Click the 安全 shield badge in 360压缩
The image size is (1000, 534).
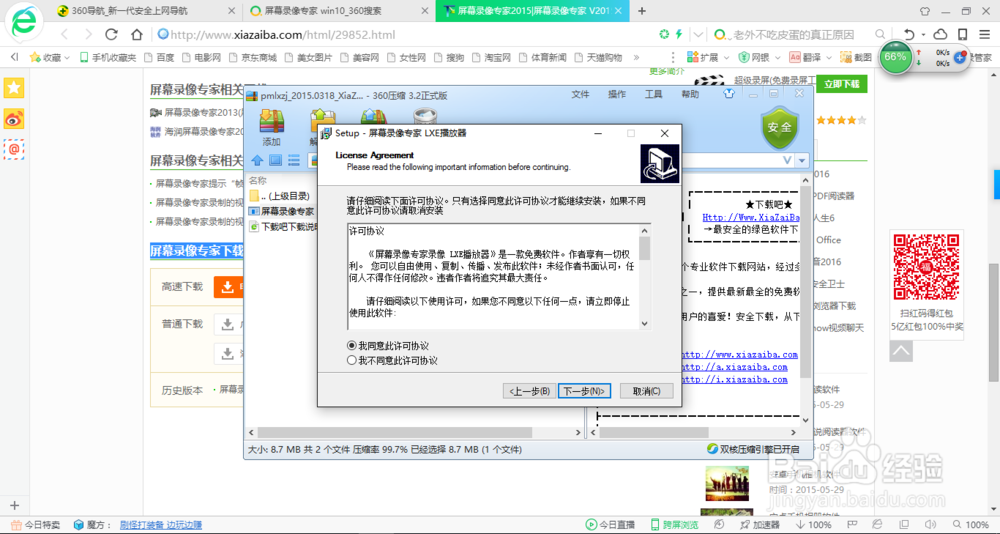[x=779, y=127]
